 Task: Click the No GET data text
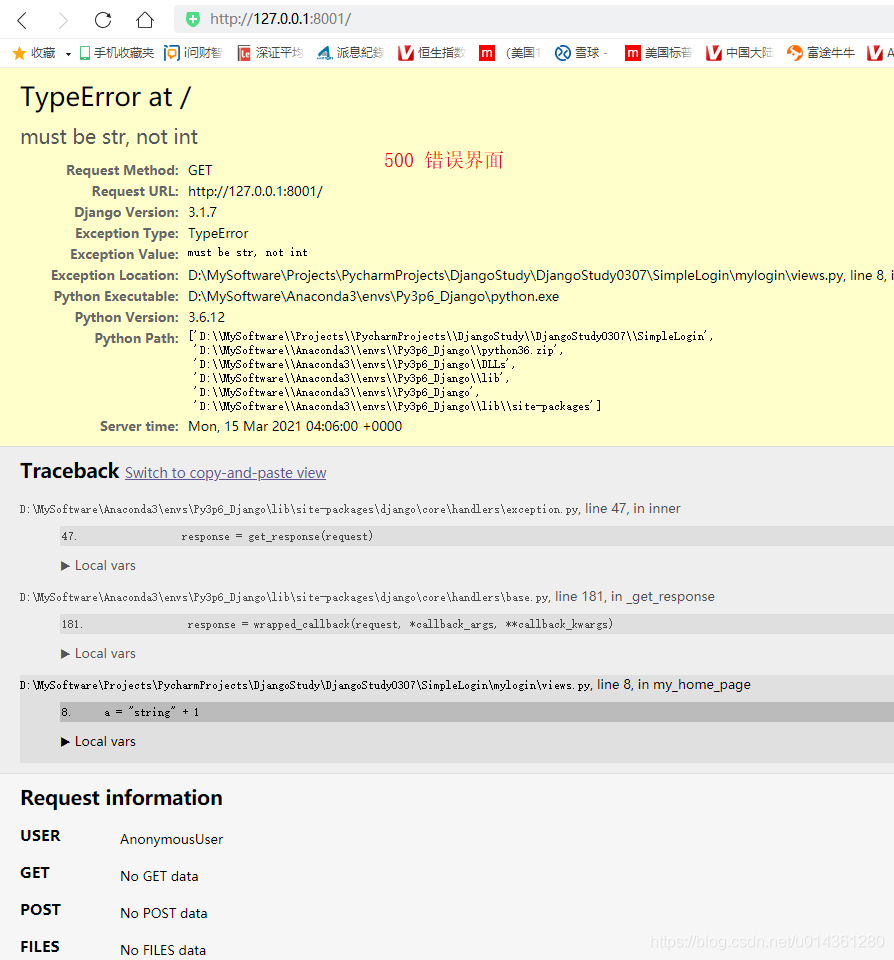[x=159, y=877]
